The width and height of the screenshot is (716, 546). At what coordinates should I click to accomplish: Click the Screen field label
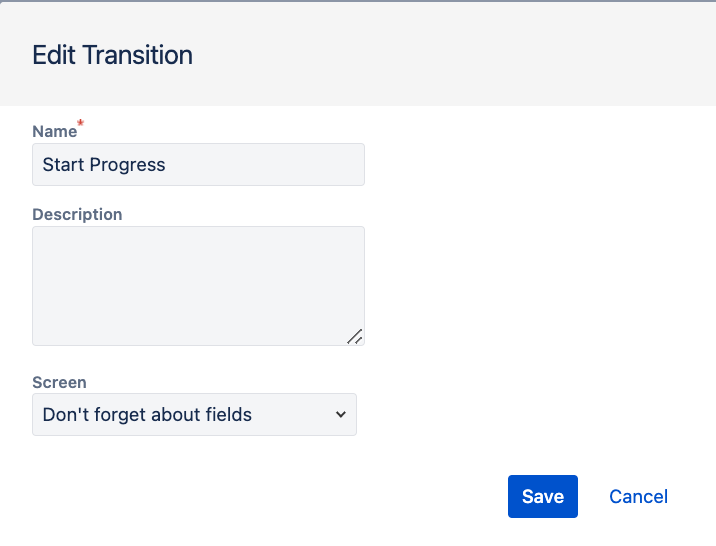pos(59,382)
